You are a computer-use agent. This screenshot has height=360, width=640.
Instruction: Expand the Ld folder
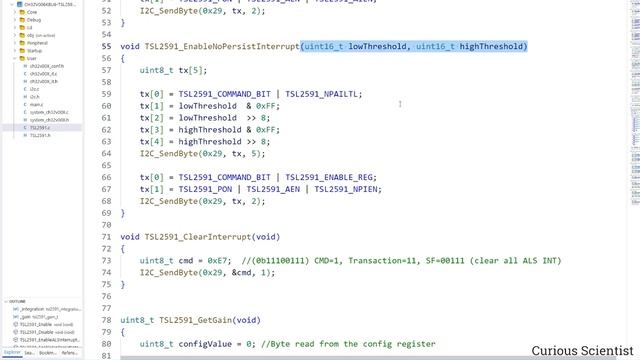click(15, 27)
